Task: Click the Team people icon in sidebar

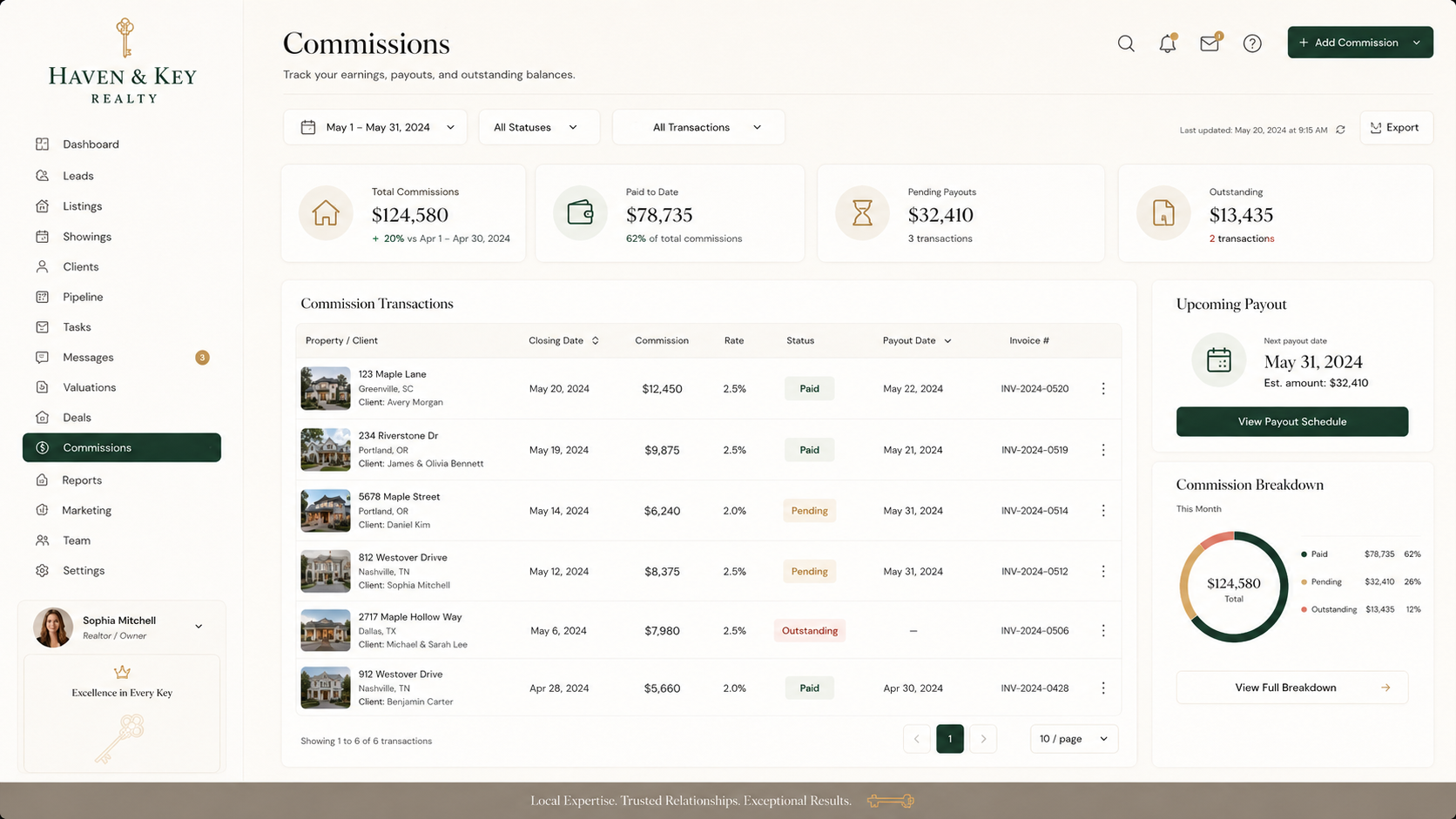Action: click(42, 540)
